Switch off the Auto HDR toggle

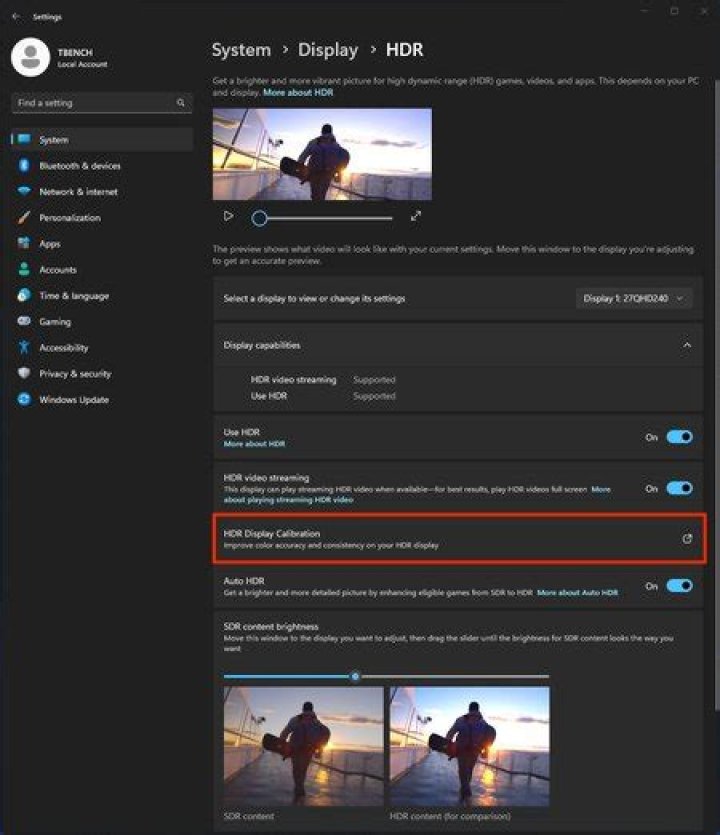coord(679,586)
